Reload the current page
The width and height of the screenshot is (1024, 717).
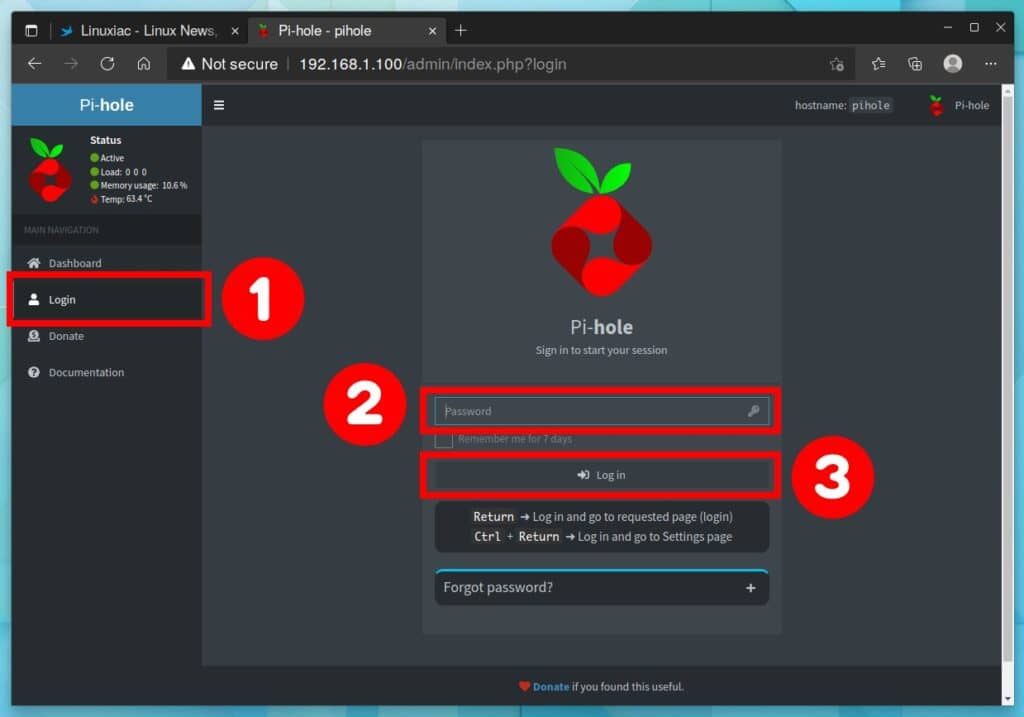tap(108, 63)
